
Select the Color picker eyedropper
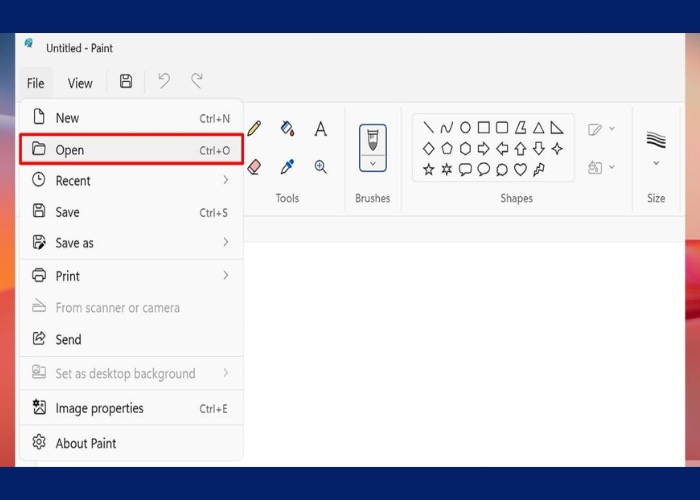pos(288,167)
